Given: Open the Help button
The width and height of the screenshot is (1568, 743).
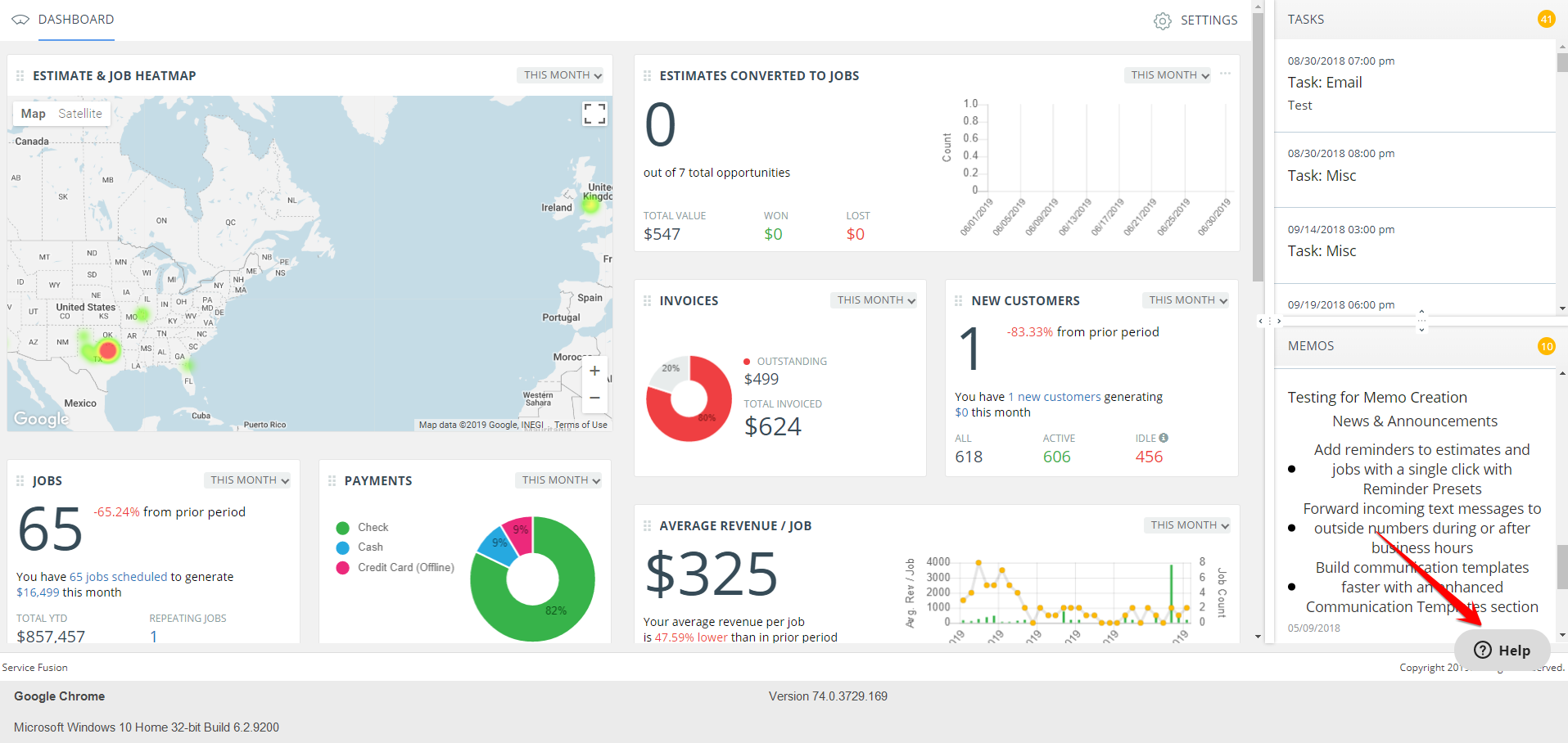Looking at the screenshot, I should pyautogui.click(x=1502, y=650).
